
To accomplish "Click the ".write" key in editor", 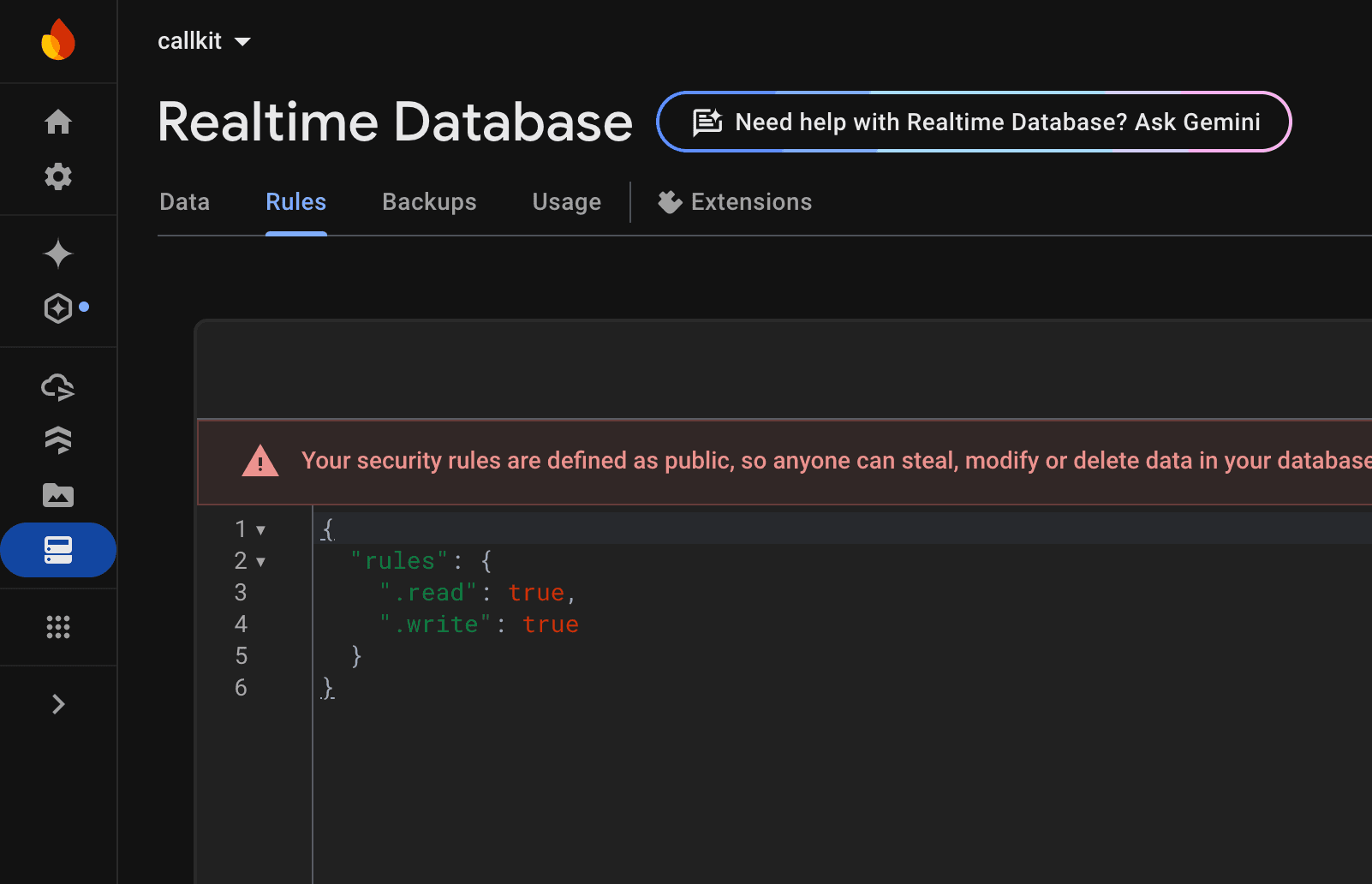I will point(435,624).
